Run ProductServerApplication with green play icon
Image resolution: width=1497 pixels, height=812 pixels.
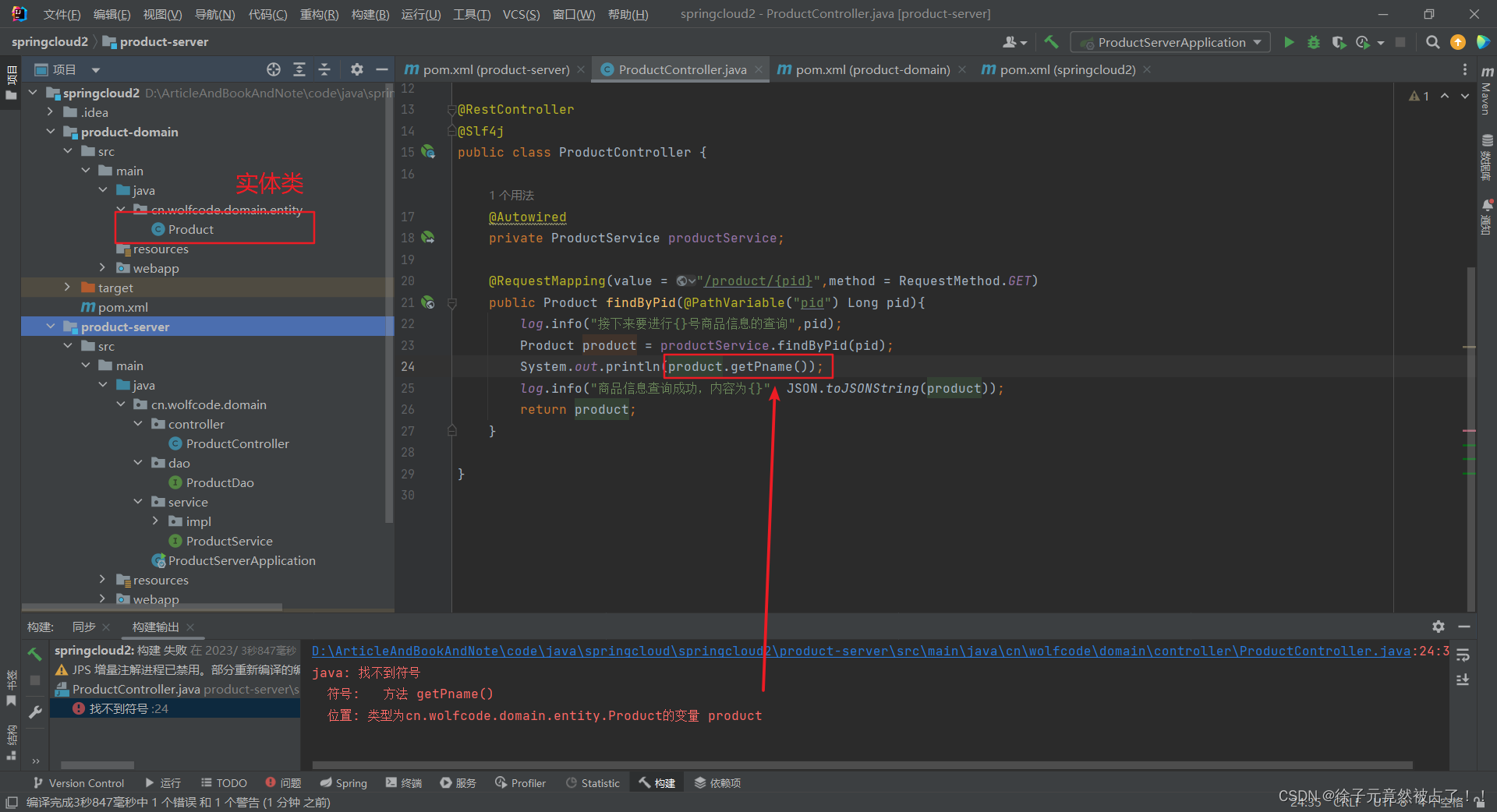(1289, 42)
